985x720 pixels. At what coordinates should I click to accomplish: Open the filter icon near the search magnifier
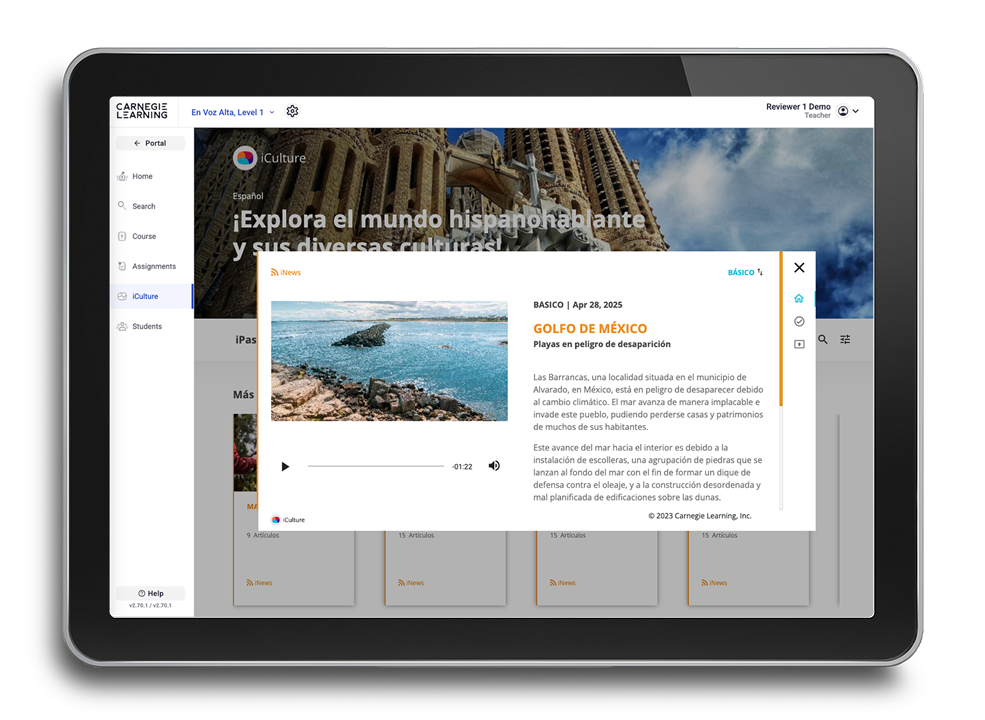[x=844, y=339]
